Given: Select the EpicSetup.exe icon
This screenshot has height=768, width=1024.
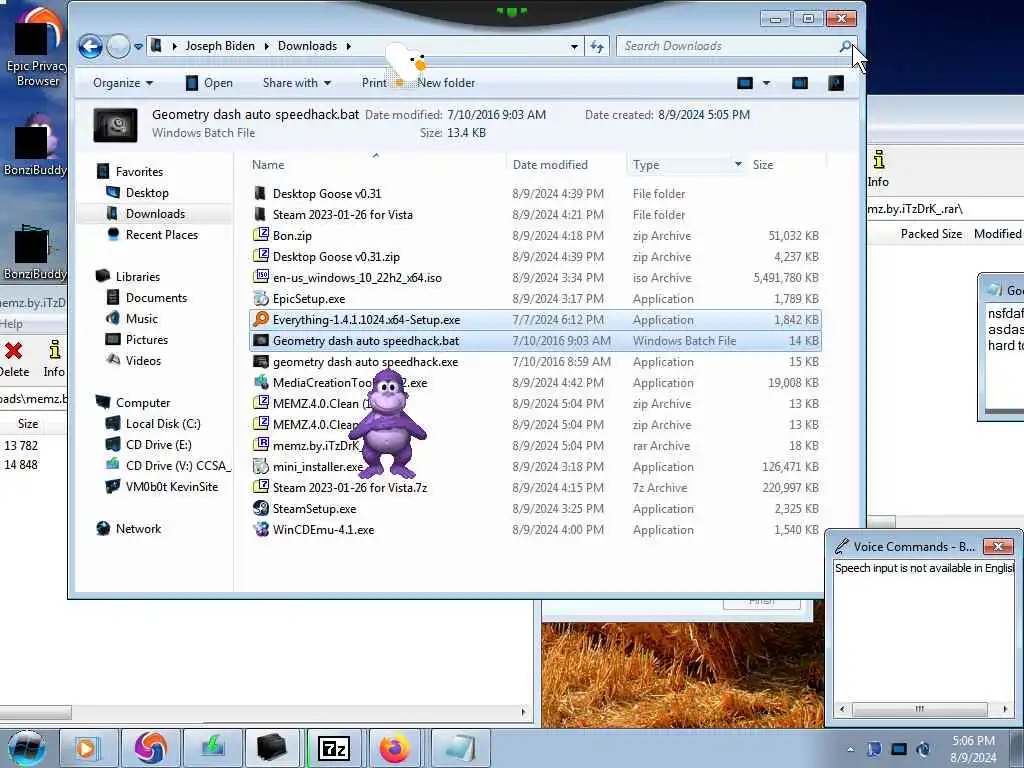Looking at the screenshot, I should click(261, 298).
